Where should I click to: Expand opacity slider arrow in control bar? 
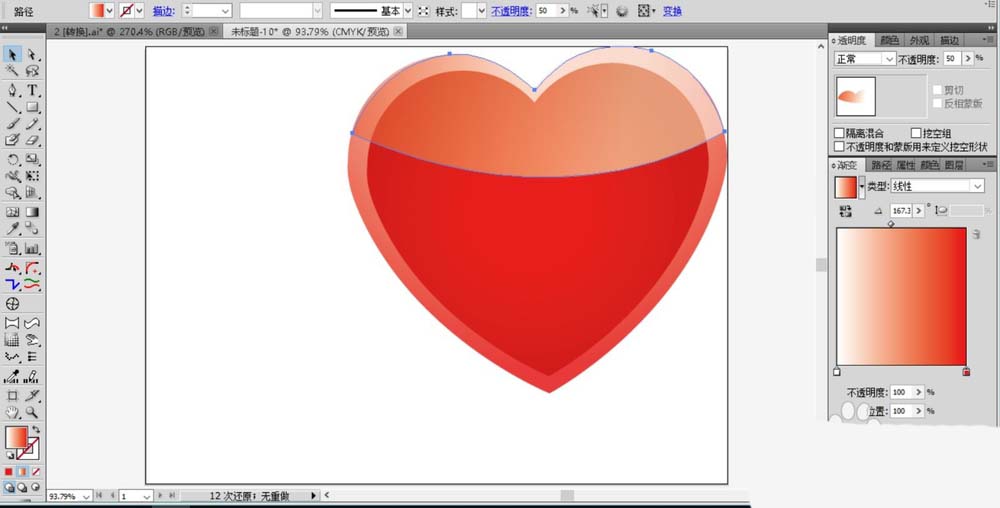click(562, 11)
